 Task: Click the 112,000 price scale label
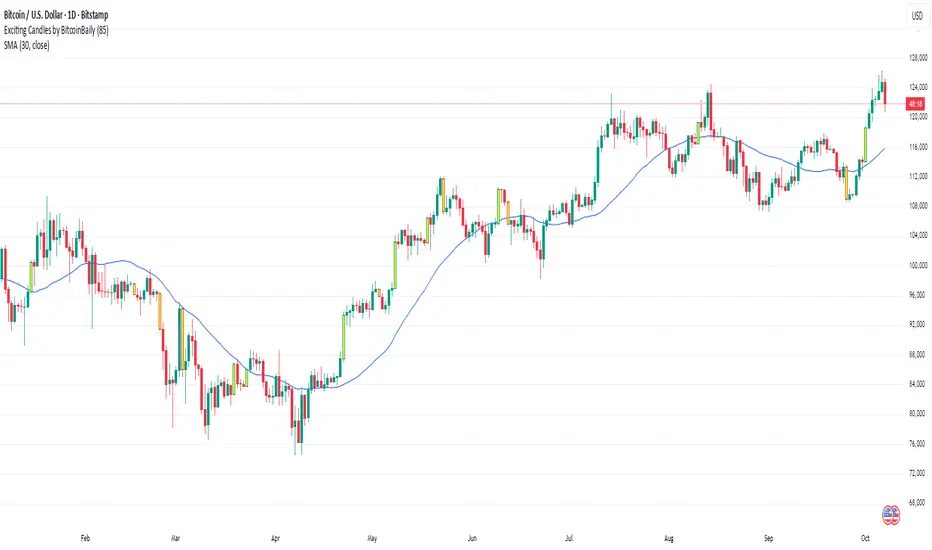pyautogui.click(x=917, y=176)
